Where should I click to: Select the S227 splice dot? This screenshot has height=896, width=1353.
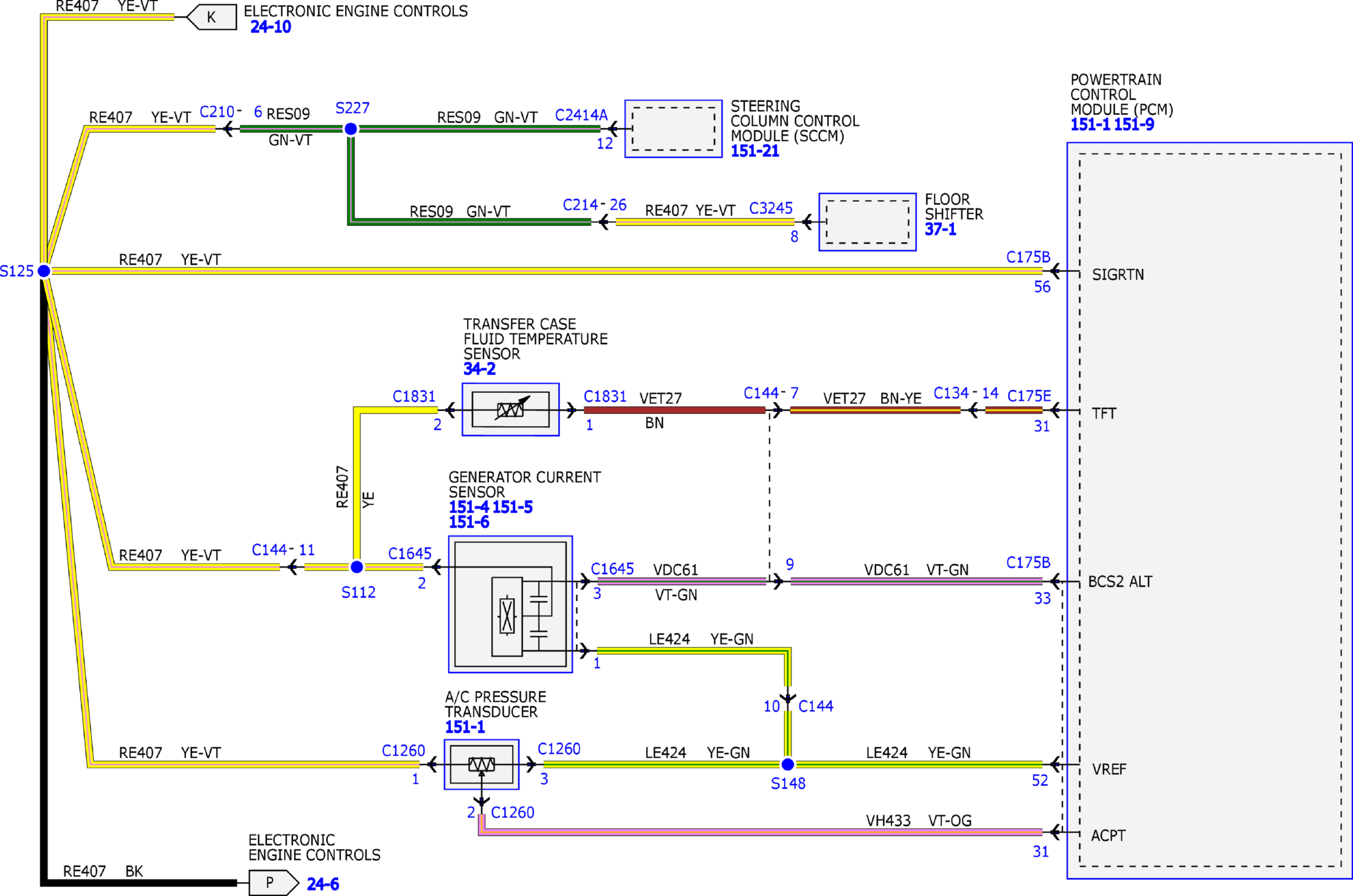pyautogui.click(x=351, y=129)
